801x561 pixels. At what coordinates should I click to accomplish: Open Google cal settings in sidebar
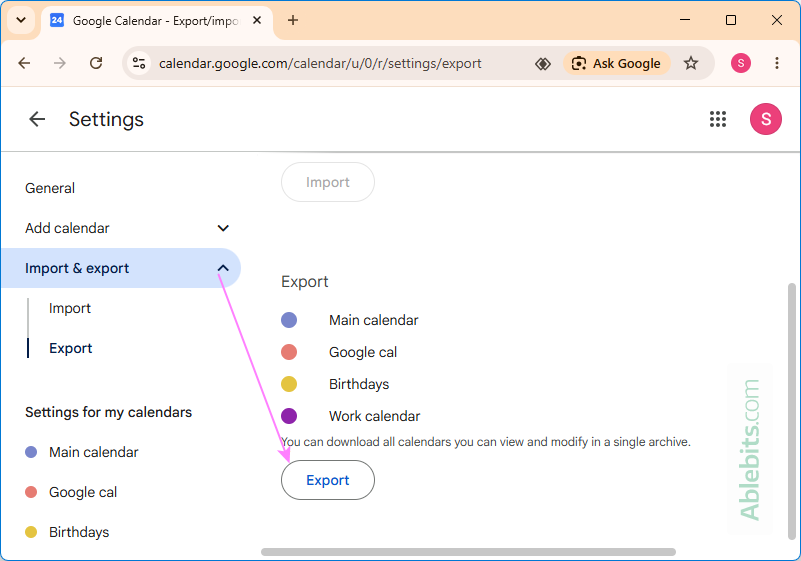[83, 492]
